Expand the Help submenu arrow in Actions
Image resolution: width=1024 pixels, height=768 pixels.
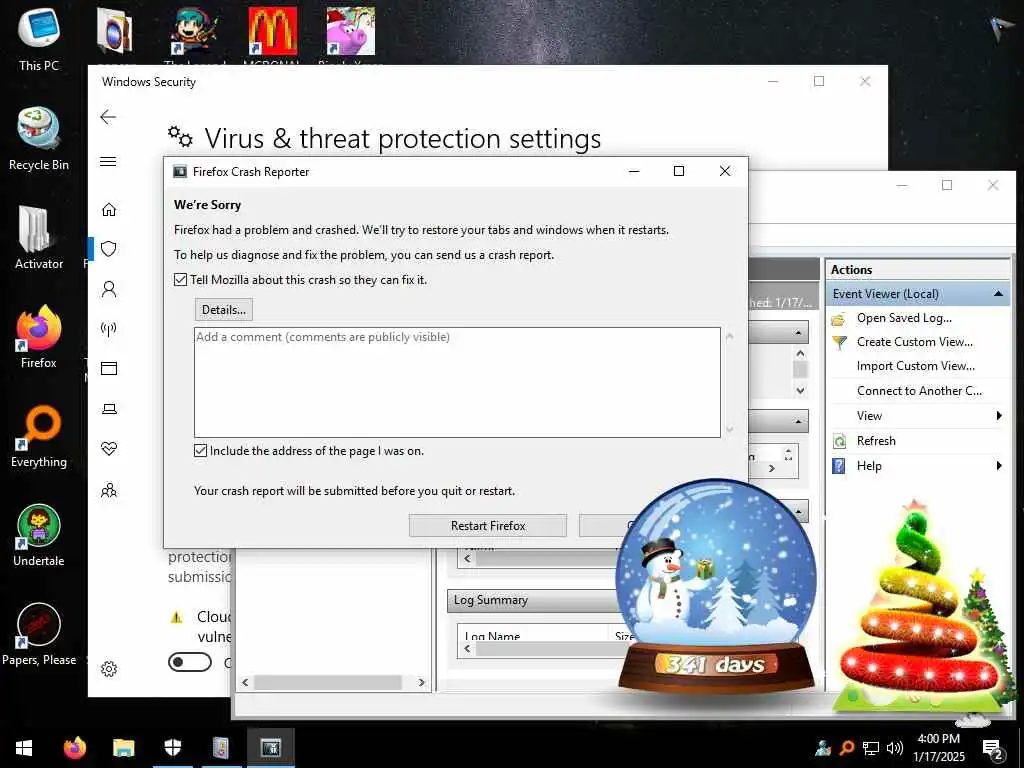tap(999, 466)
